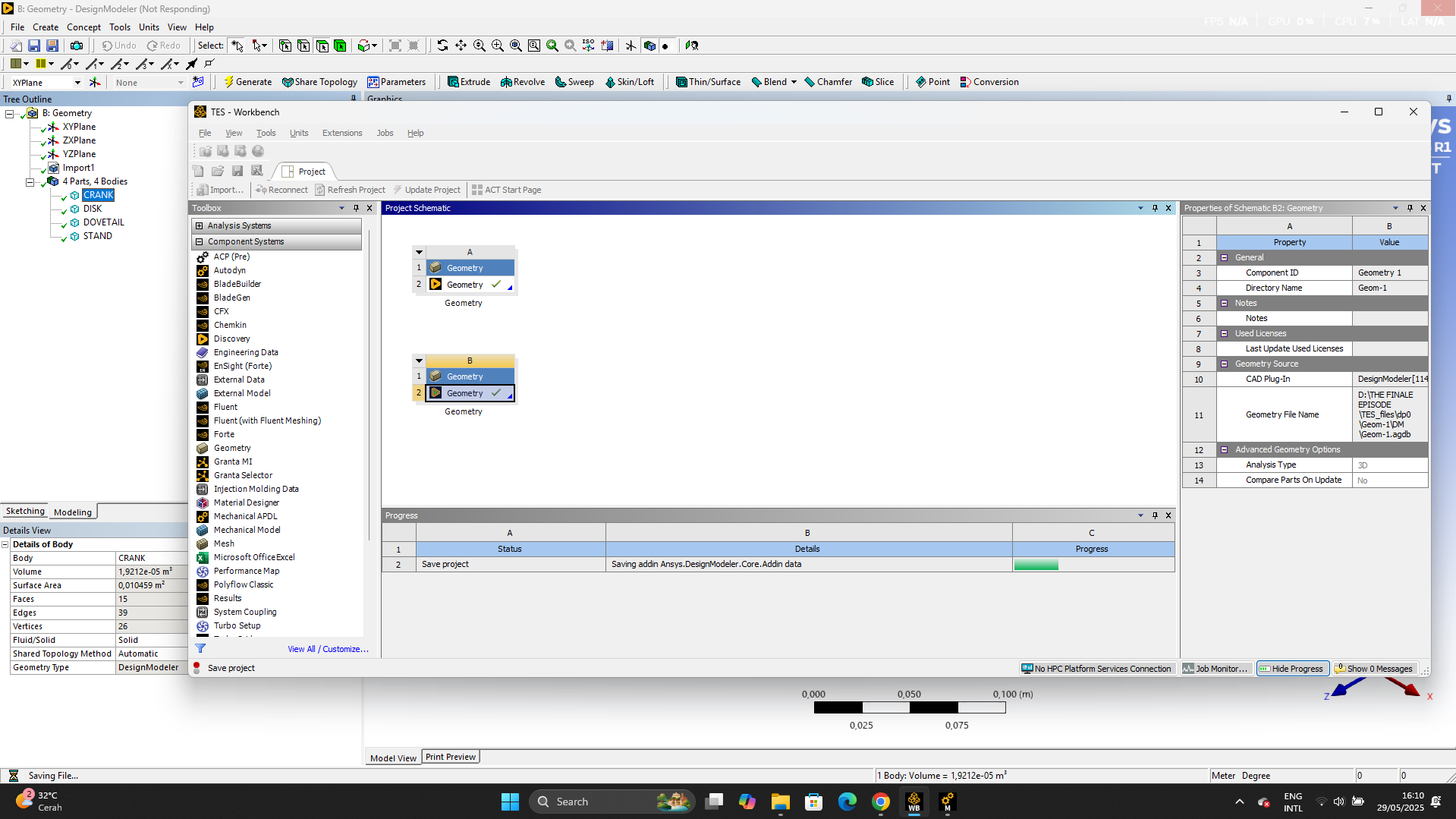Open Extensions menu in Workbench
Viewport: 1456px width, 819px height.
pyautogui.click(x=342, y=133)
